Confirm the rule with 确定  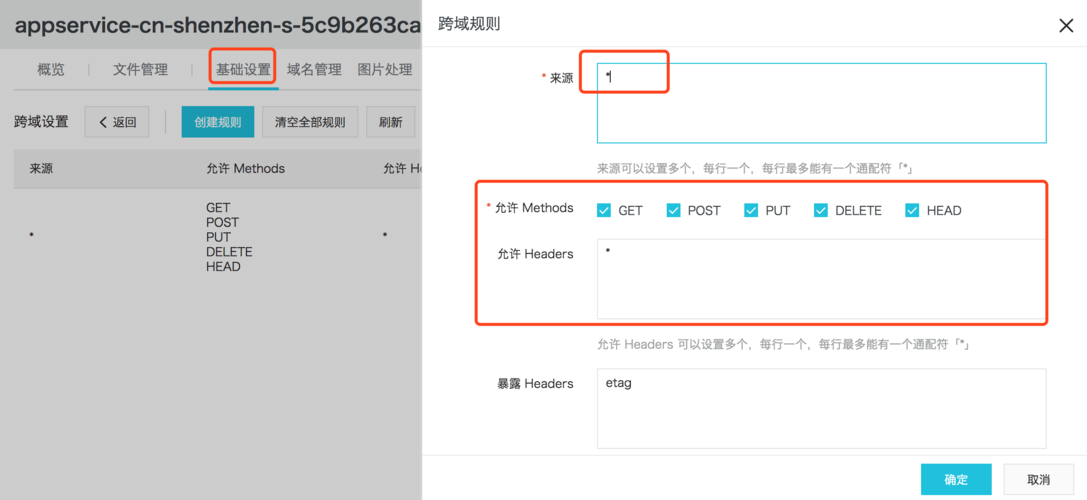(956, 480)
